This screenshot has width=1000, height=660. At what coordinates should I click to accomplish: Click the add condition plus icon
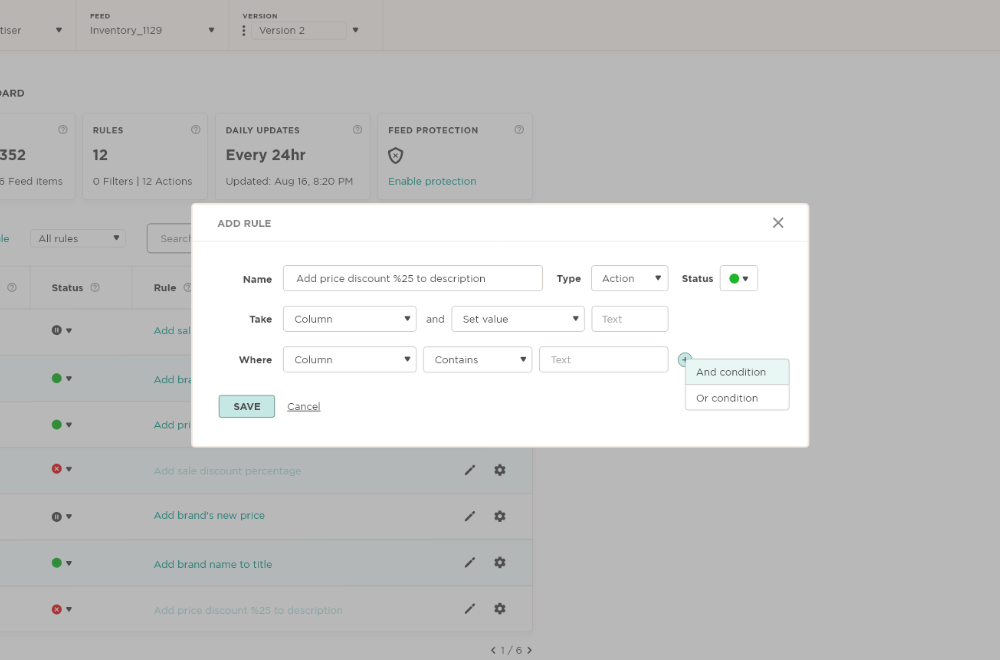click(x=684, y=359)
